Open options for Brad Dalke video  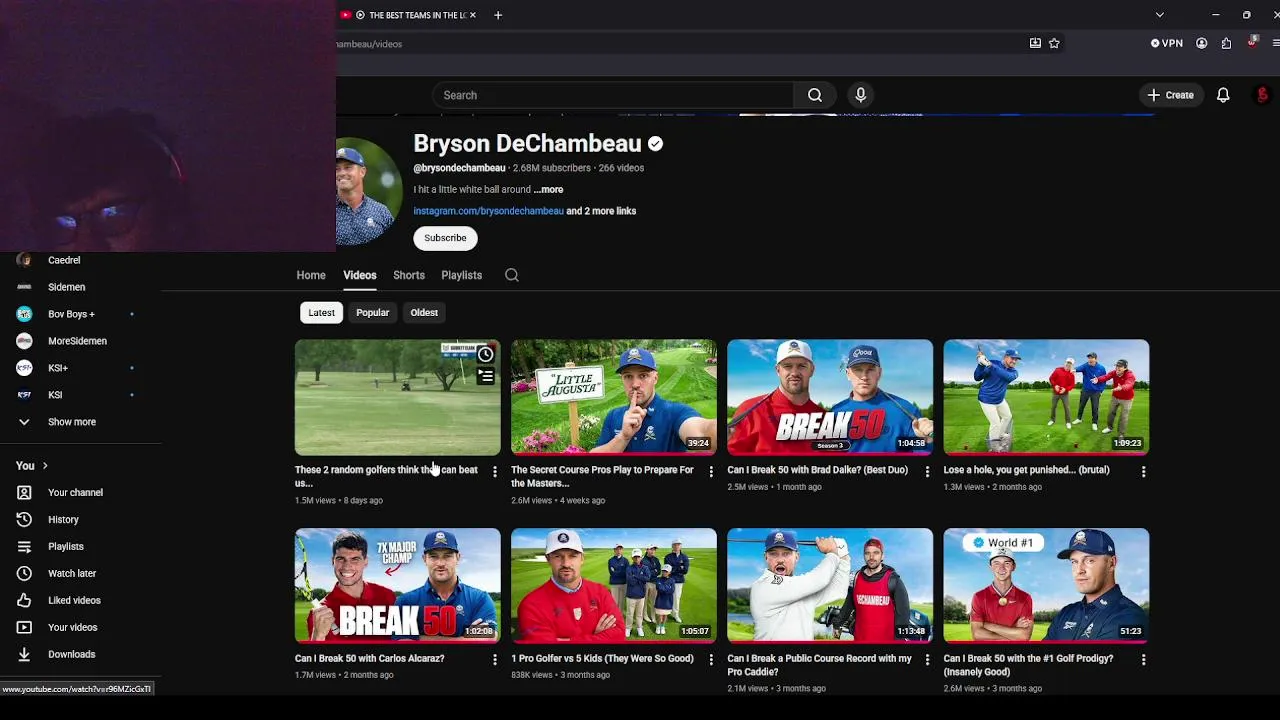point(927,471)
